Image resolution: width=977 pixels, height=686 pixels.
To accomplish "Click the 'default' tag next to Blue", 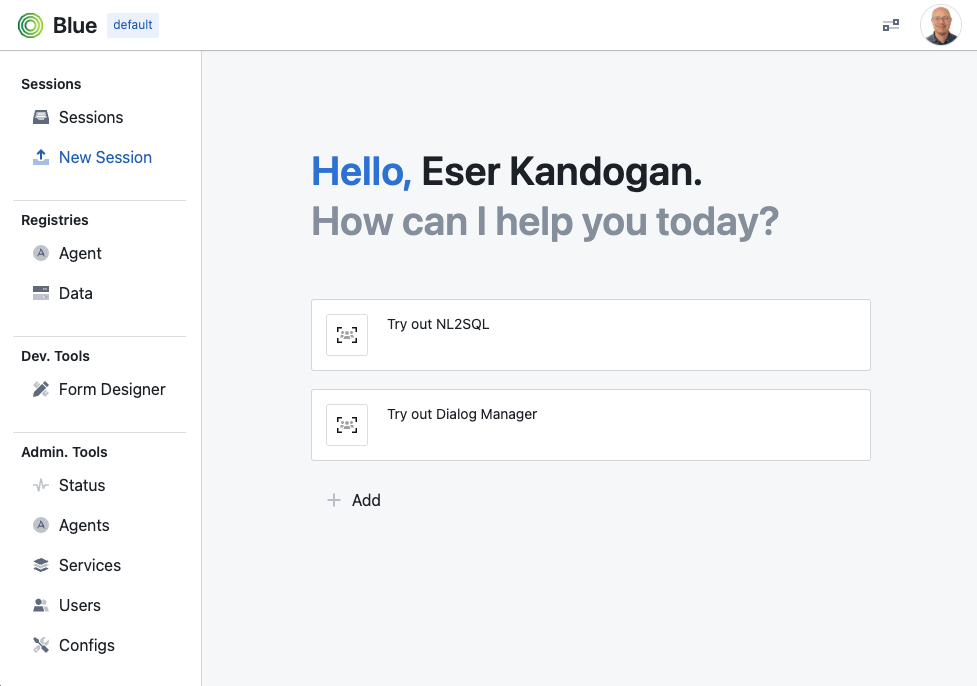I will (133, 25).
